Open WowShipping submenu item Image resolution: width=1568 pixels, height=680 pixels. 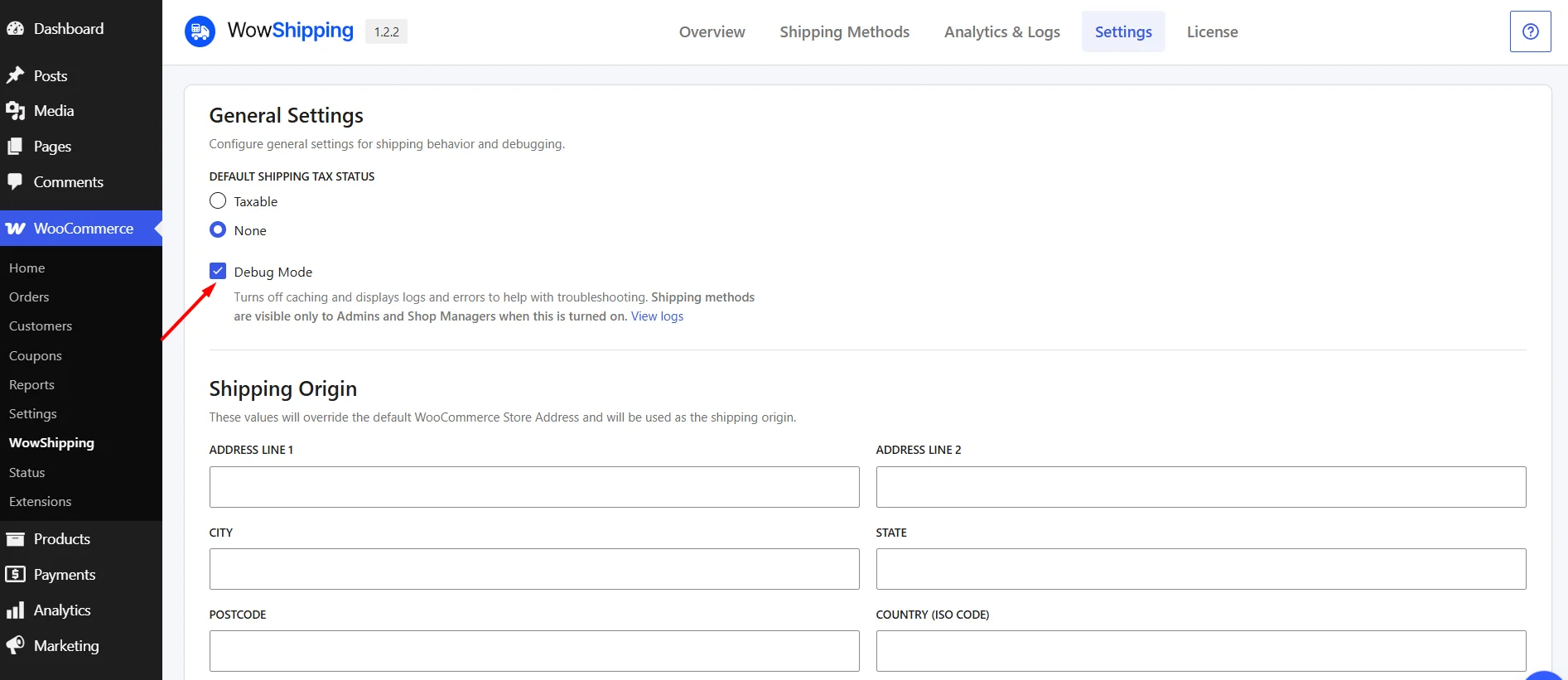pyautogui.click(x=51, y=443)
